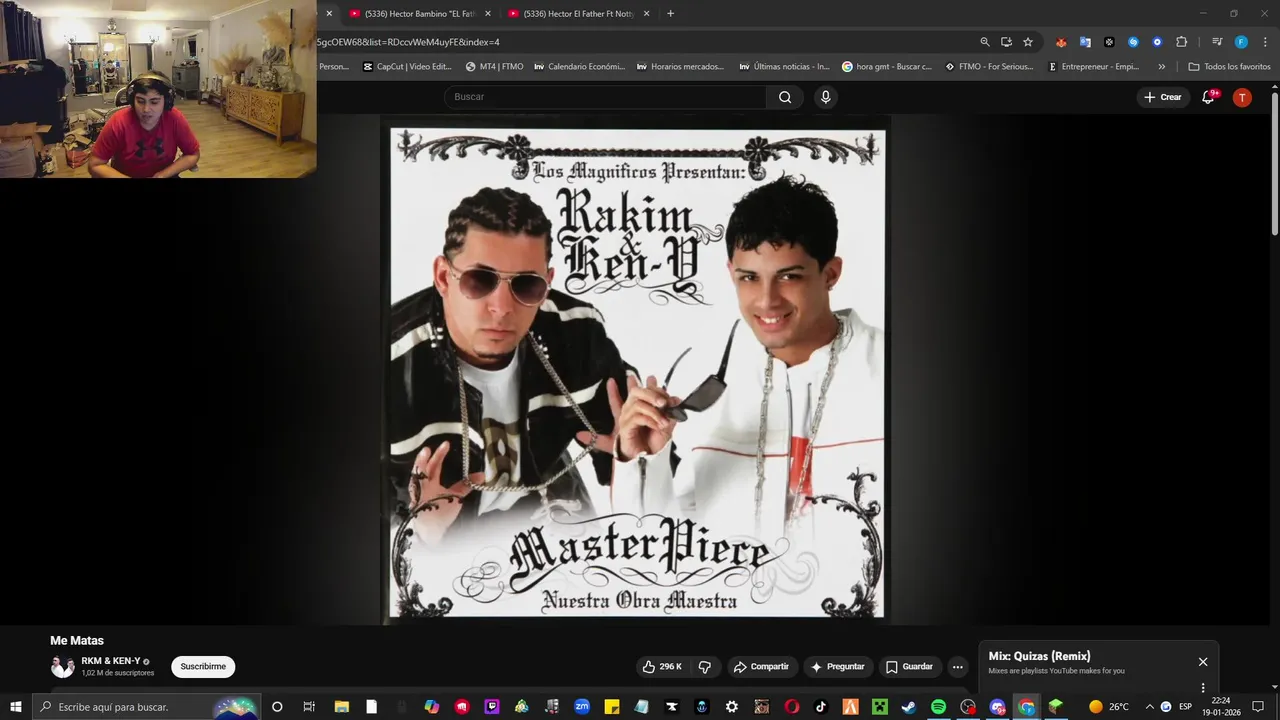
Task: Start voice search with microphone icon
Action: point(825,97)
